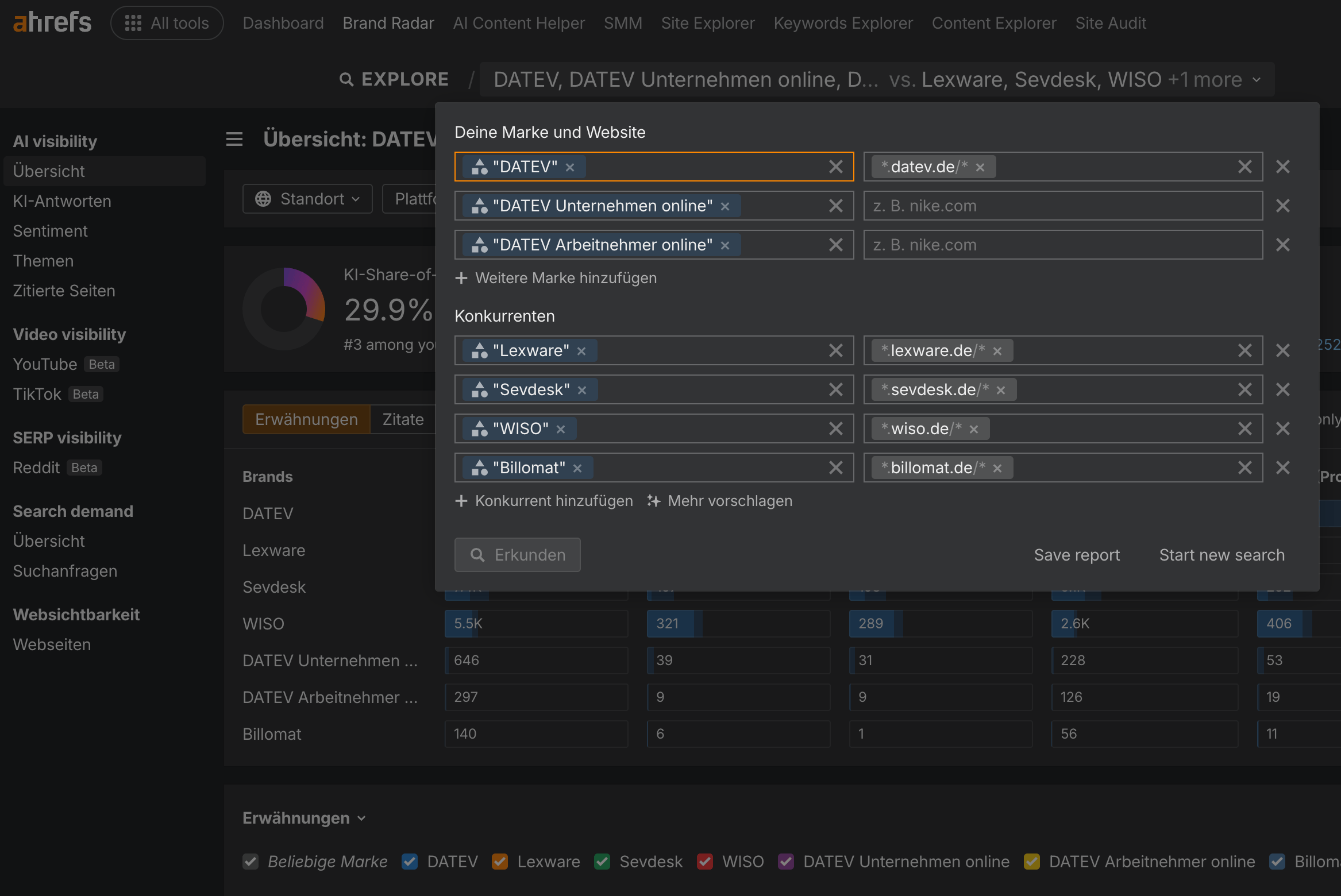Open the Standort dropdown filter
This screenshot has width=1341, height=896.
click(x=307, y=199)
